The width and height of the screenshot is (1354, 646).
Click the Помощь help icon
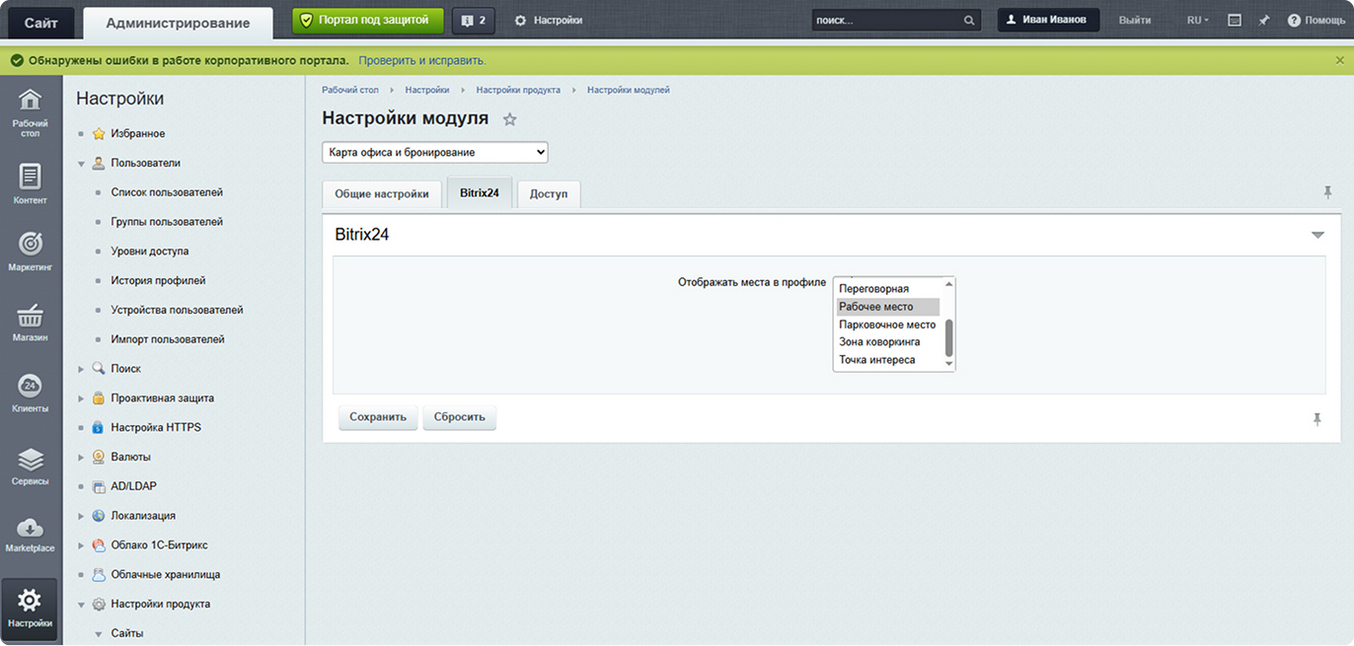tap(1316, 20)
